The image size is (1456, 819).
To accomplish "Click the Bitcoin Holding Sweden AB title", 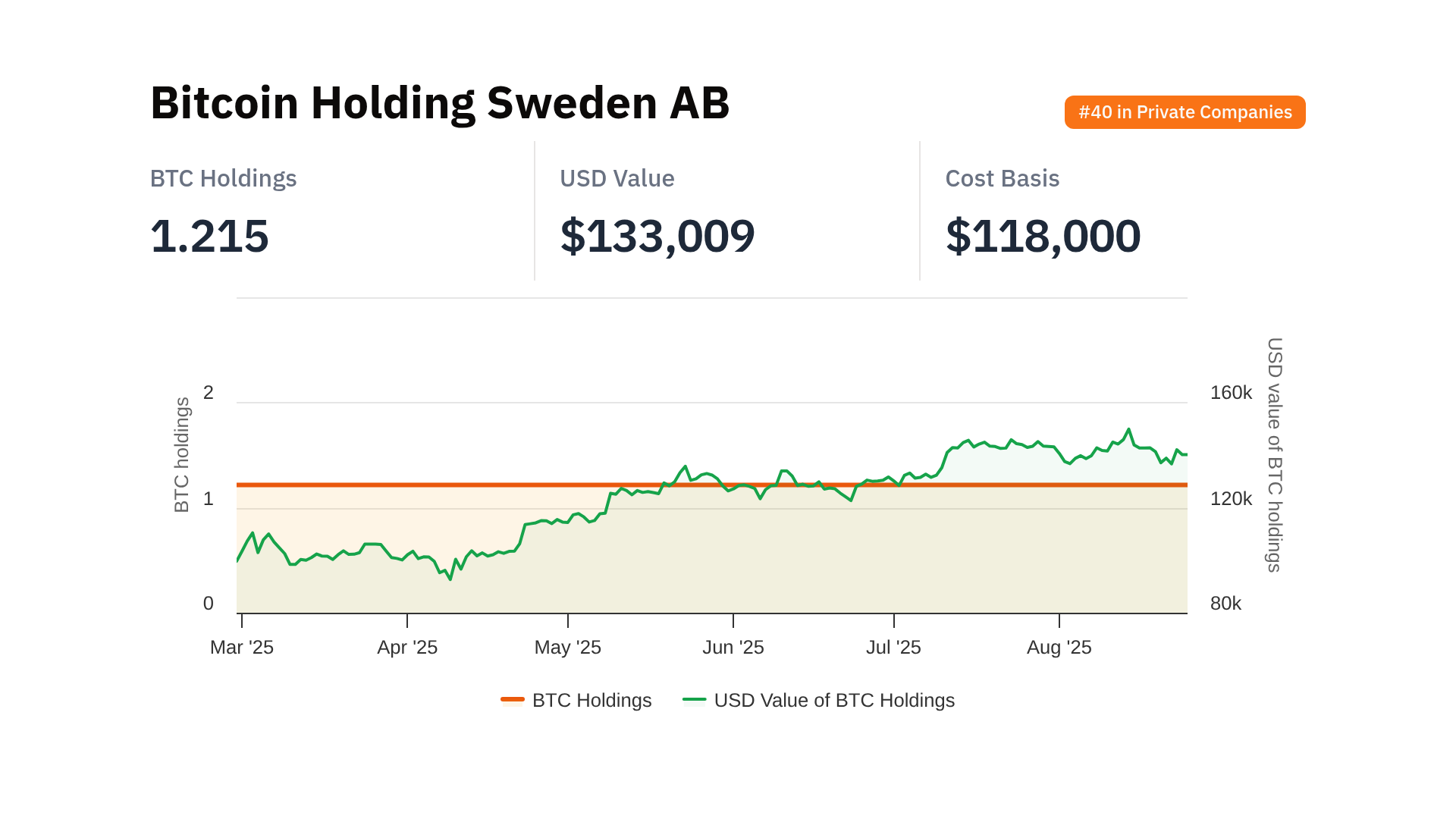I will click(440, 103).
